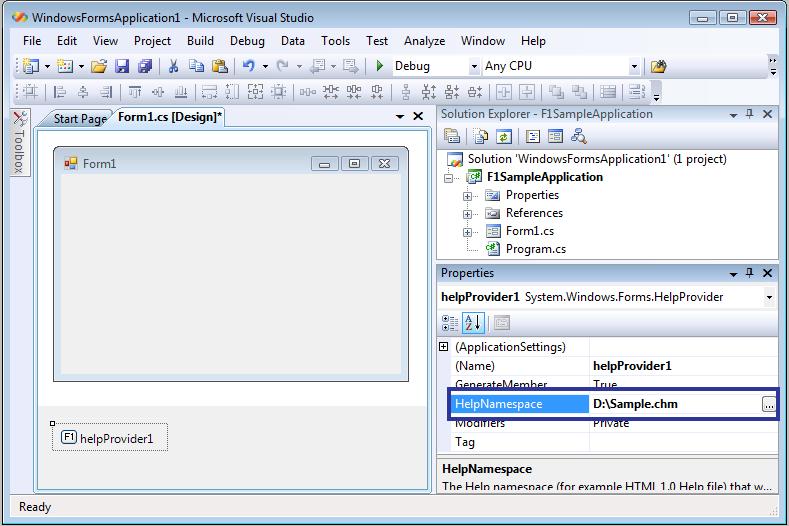Click the Paste toolbar icon
The width and height of the screenshot is (789, 526).
[219, 66]
